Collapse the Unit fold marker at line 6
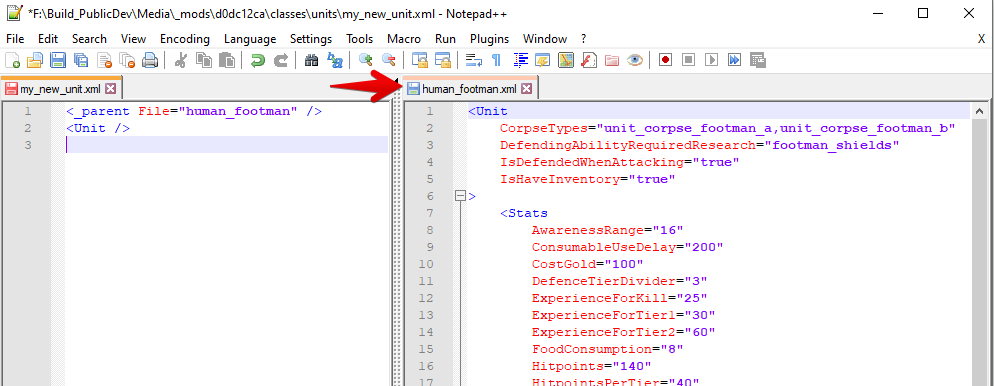 pos(461,196)
